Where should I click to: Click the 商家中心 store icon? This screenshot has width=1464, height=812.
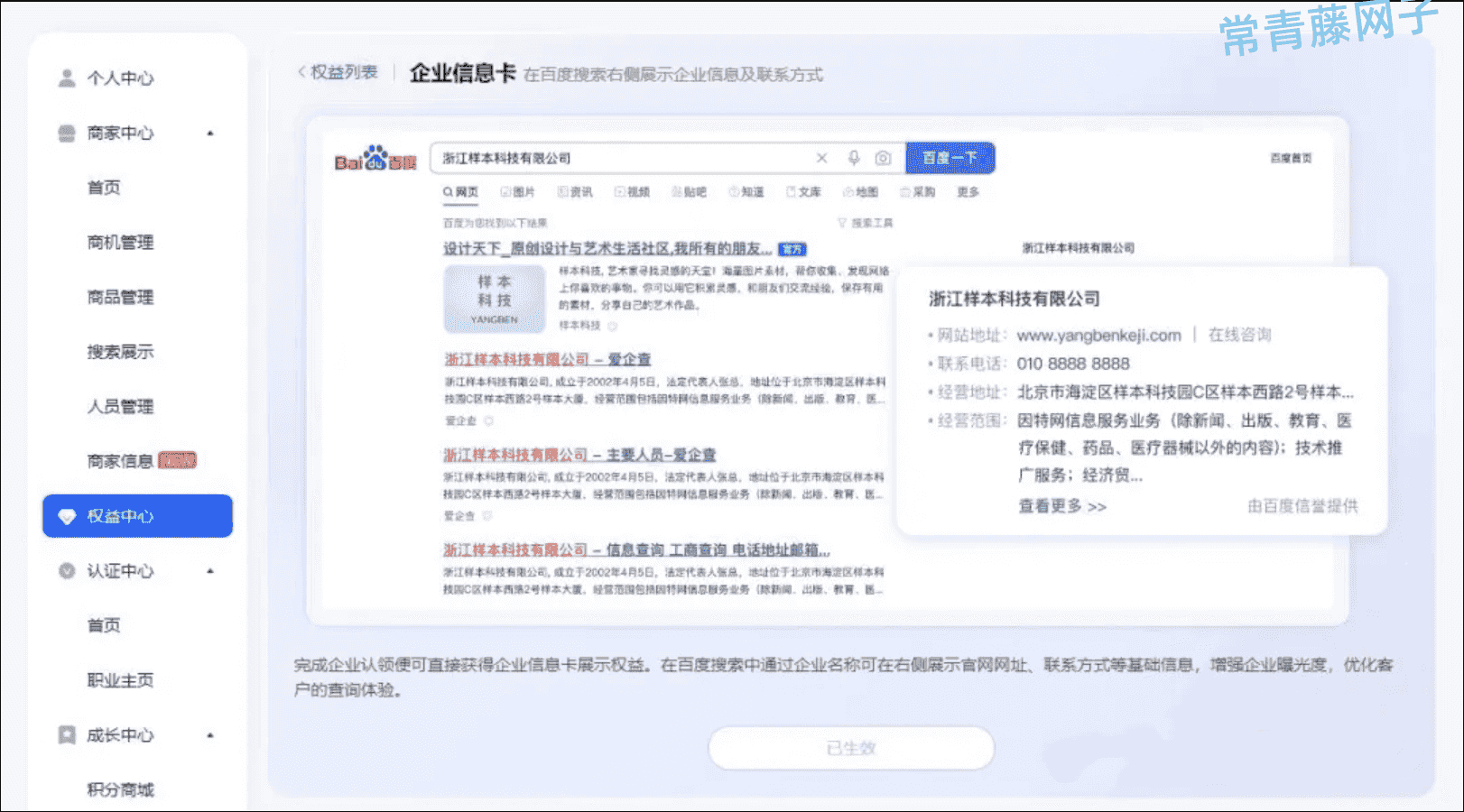pos(67,134)
